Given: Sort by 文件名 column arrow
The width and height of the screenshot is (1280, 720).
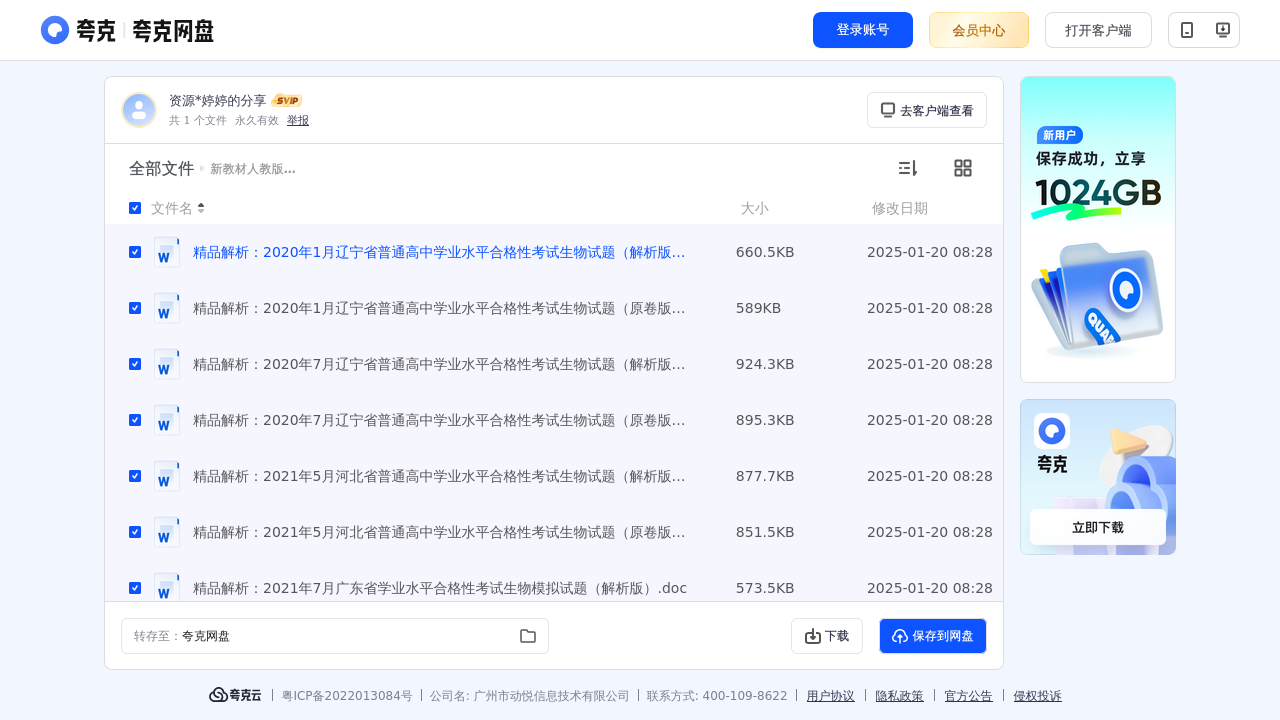Looking at the screenshot, I should (x=201, y=208).
